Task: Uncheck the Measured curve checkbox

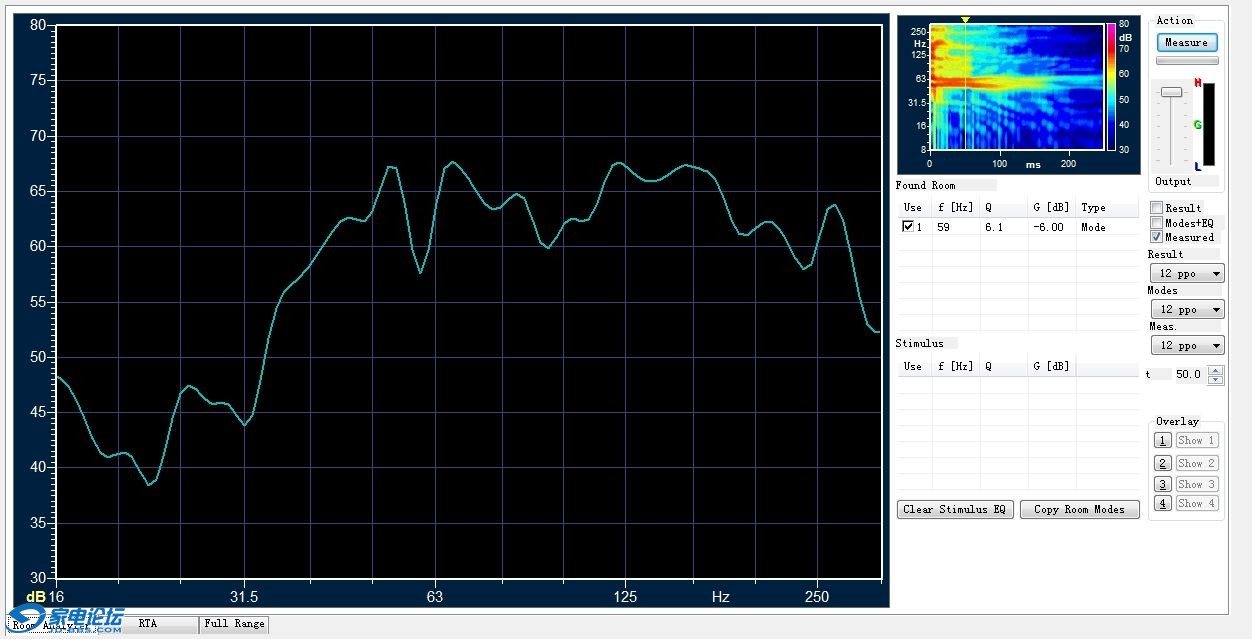Action: pyautogui.click(x=1156, y=237)
